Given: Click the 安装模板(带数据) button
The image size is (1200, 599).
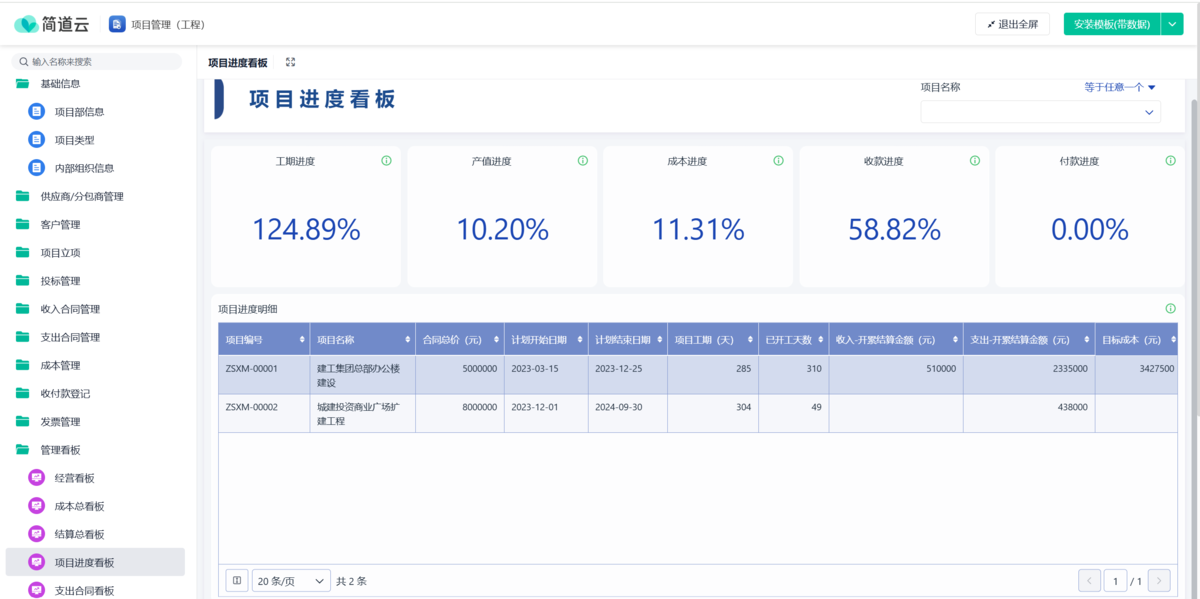Looking at the screenshot, I should 1111,24.
